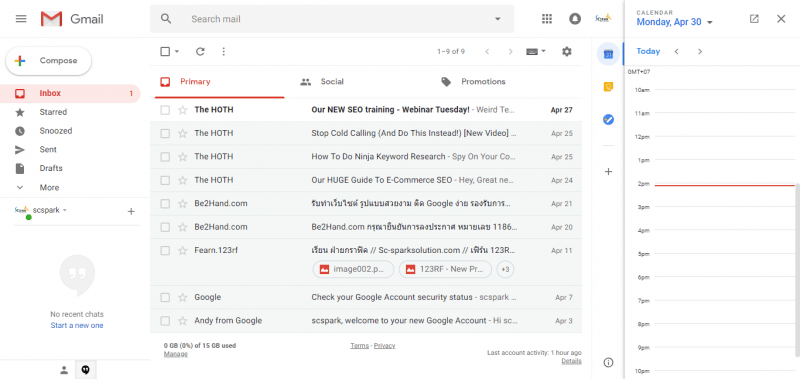Open the Inbox folder
Image resolution: width=800 pixels, height=383 pixels.
coord(70,93)
